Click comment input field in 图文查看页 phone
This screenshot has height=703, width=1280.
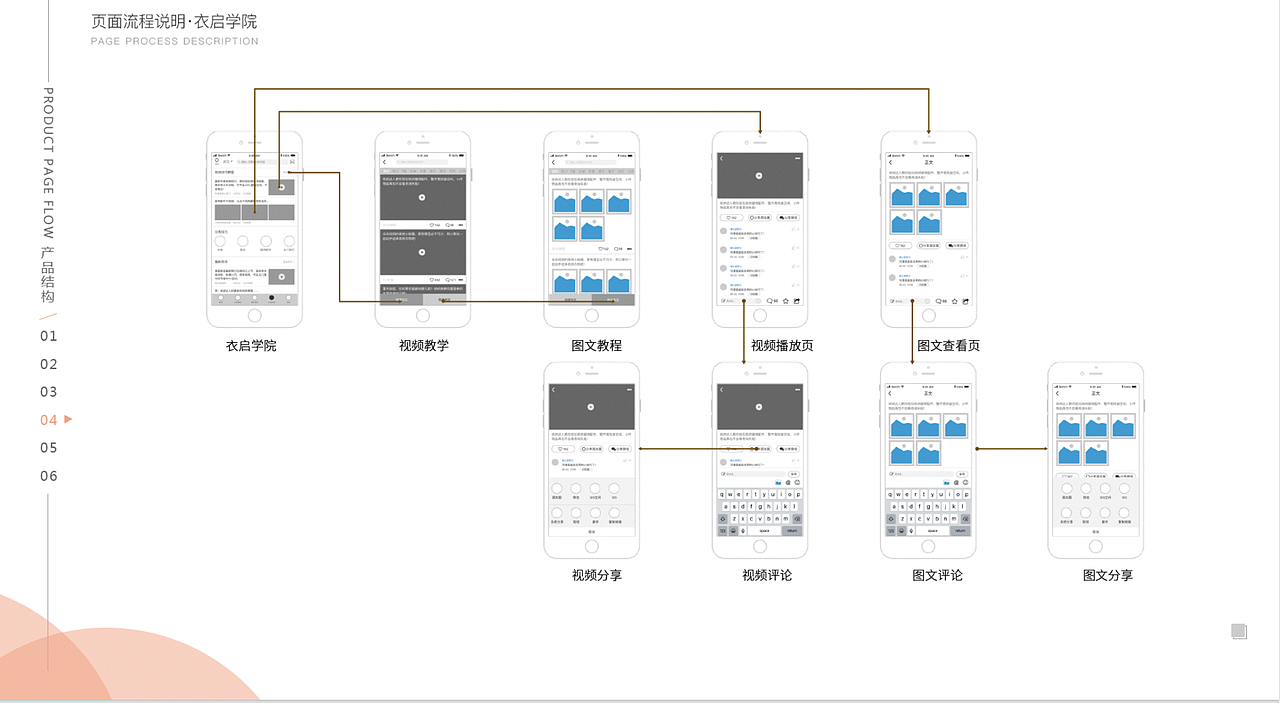909,300
